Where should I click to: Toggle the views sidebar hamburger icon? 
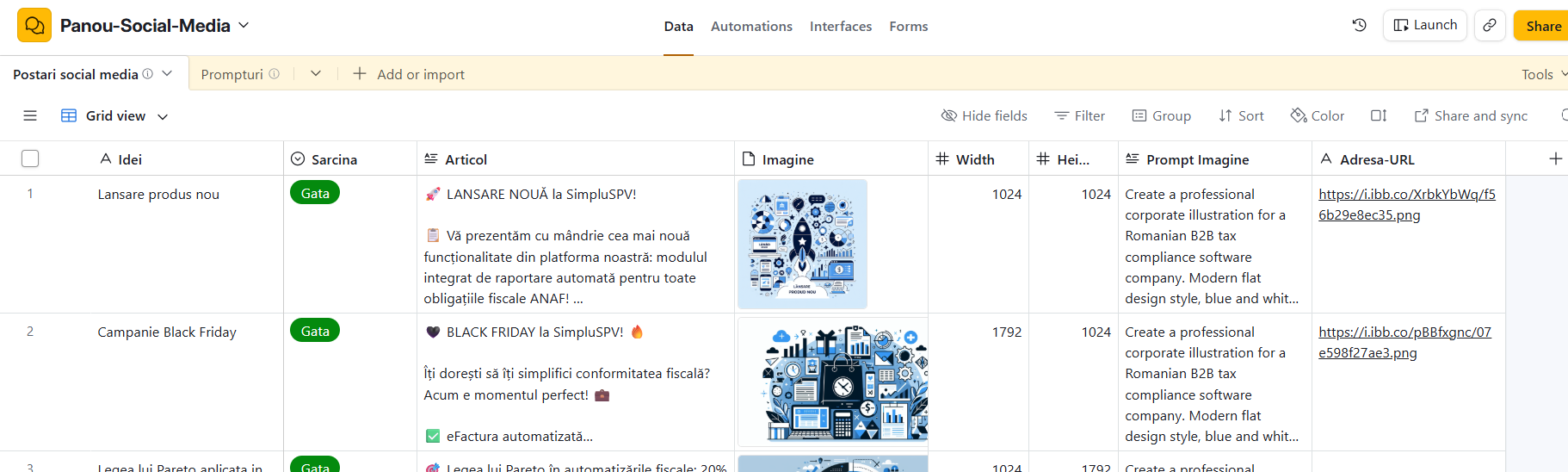coord(30,115)
